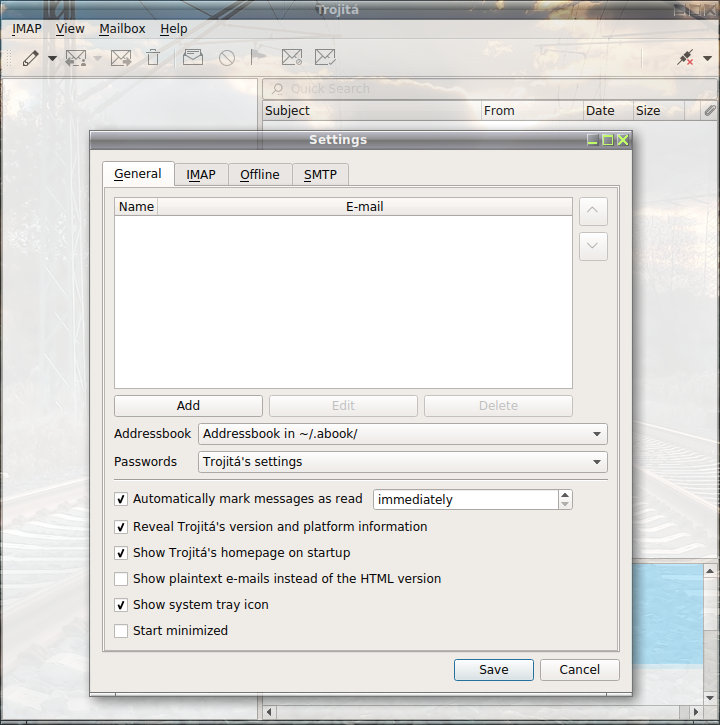The image size is (720, 725).
Task: Open the View menu
Action: click(70, 29)
